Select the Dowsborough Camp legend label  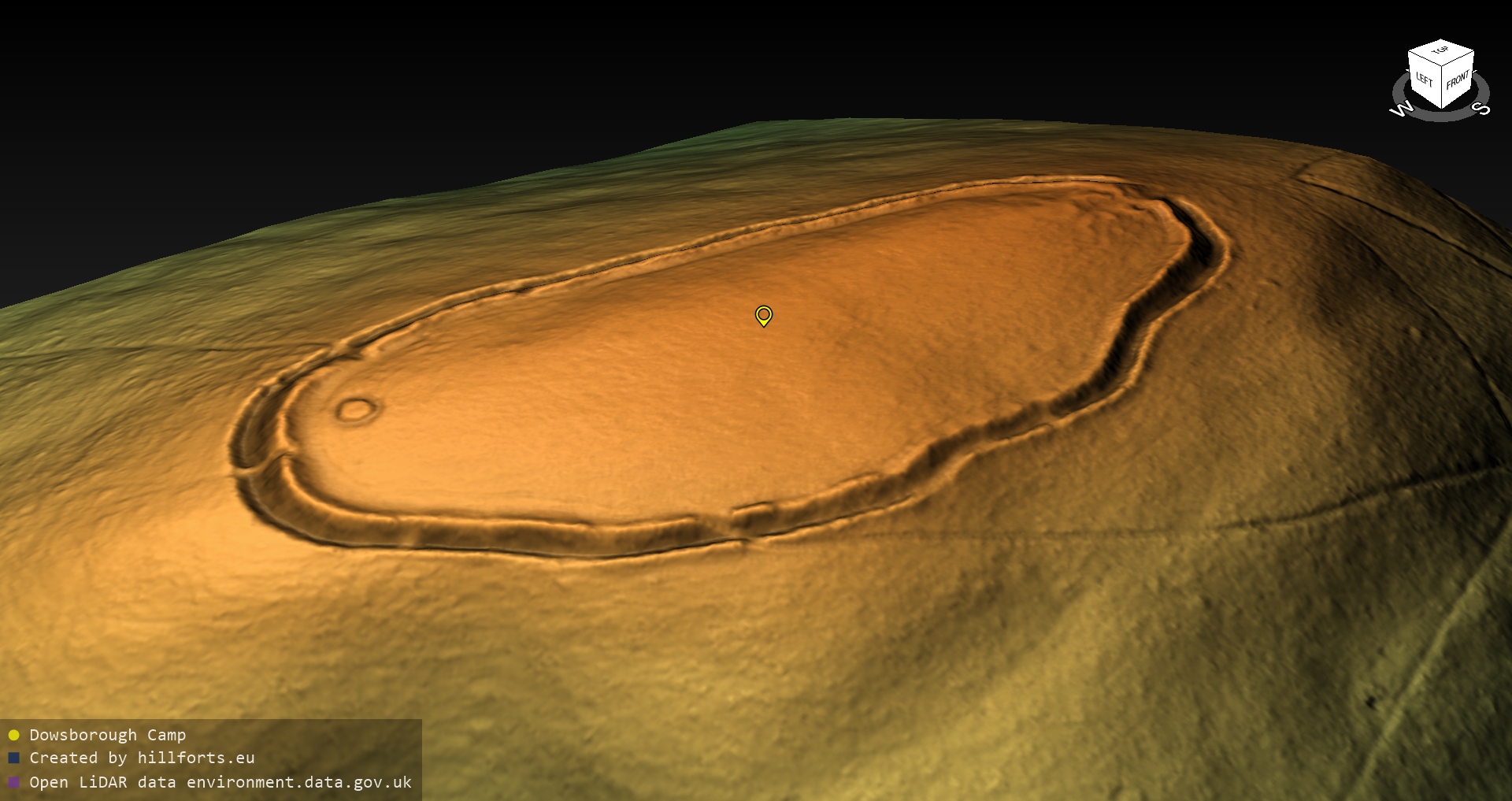click(107, 735)
